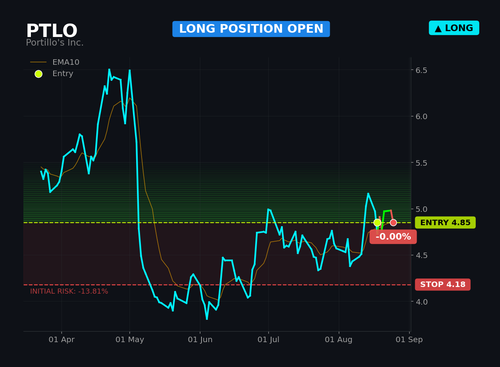The image size is (500, 367).
Task: Click the 6.0 price axis label
Action: tap(421, 116)
